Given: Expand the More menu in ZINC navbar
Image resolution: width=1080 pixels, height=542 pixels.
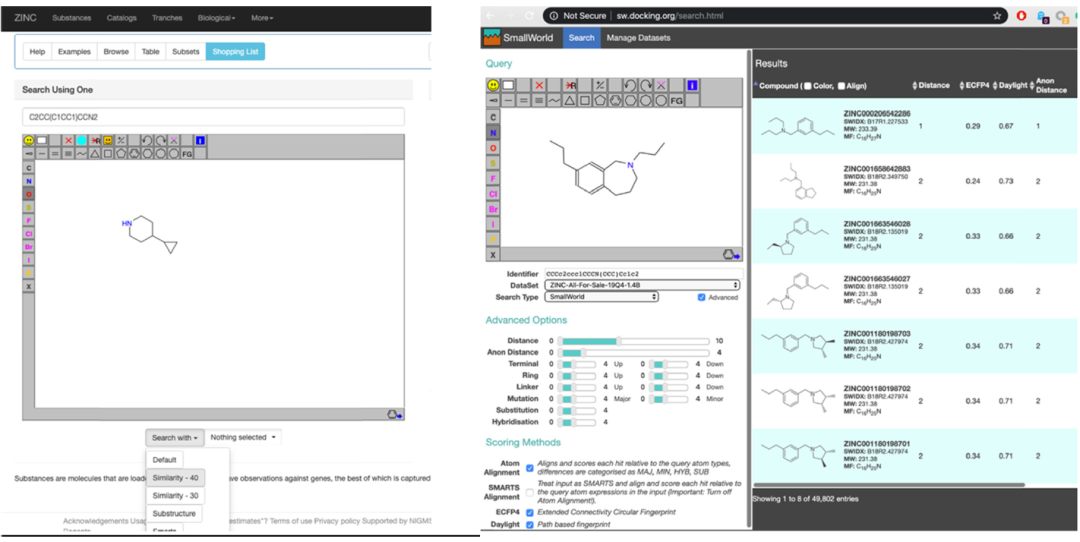Looking at the screenshot, I should tap(262, 18).
